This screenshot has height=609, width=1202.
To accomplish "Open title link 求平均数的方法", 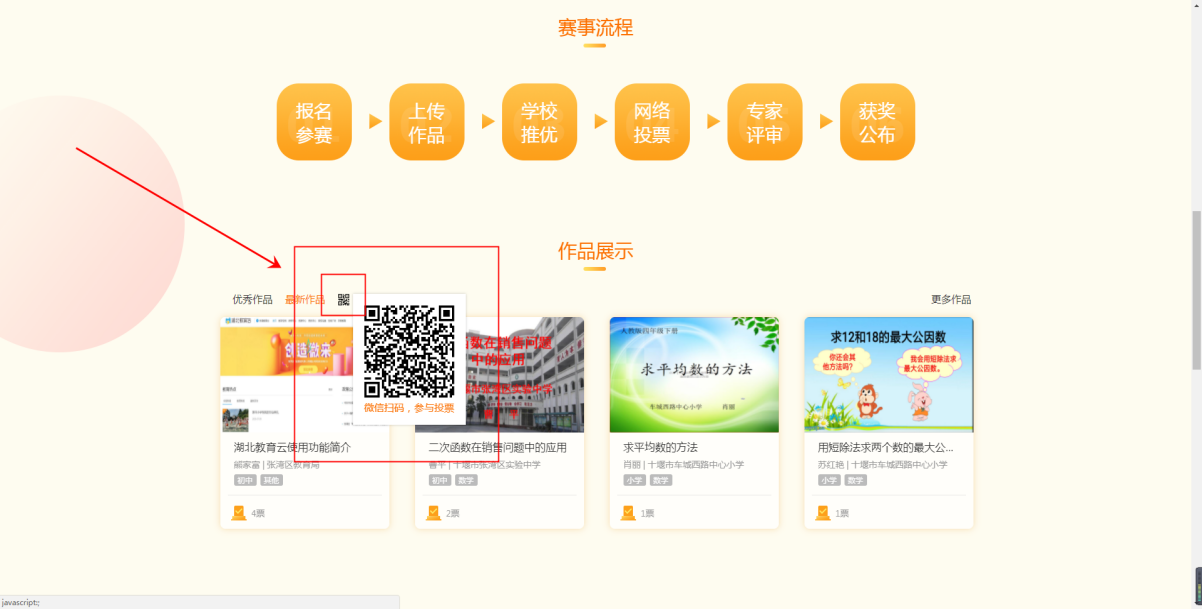I will [660, 447].
